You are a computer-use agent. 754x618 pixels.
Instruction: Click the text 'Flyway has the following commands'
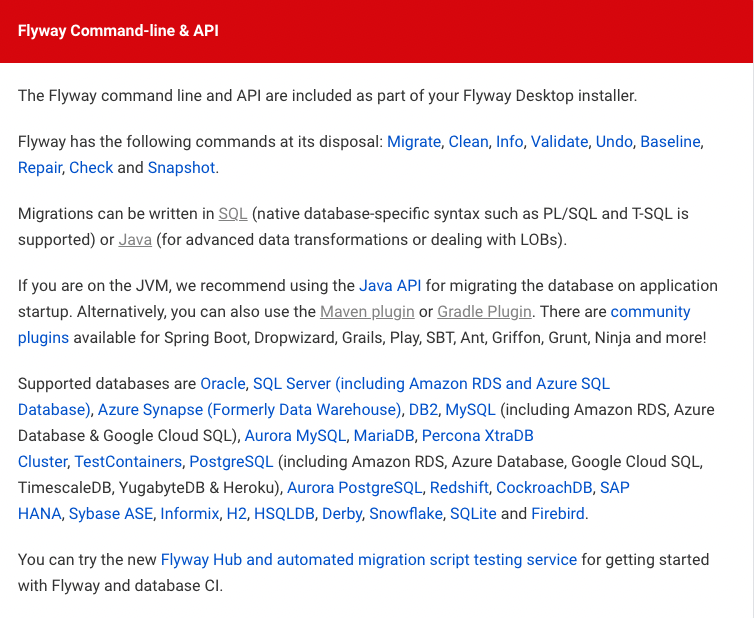pyautogui.click(x=140, y=142)
